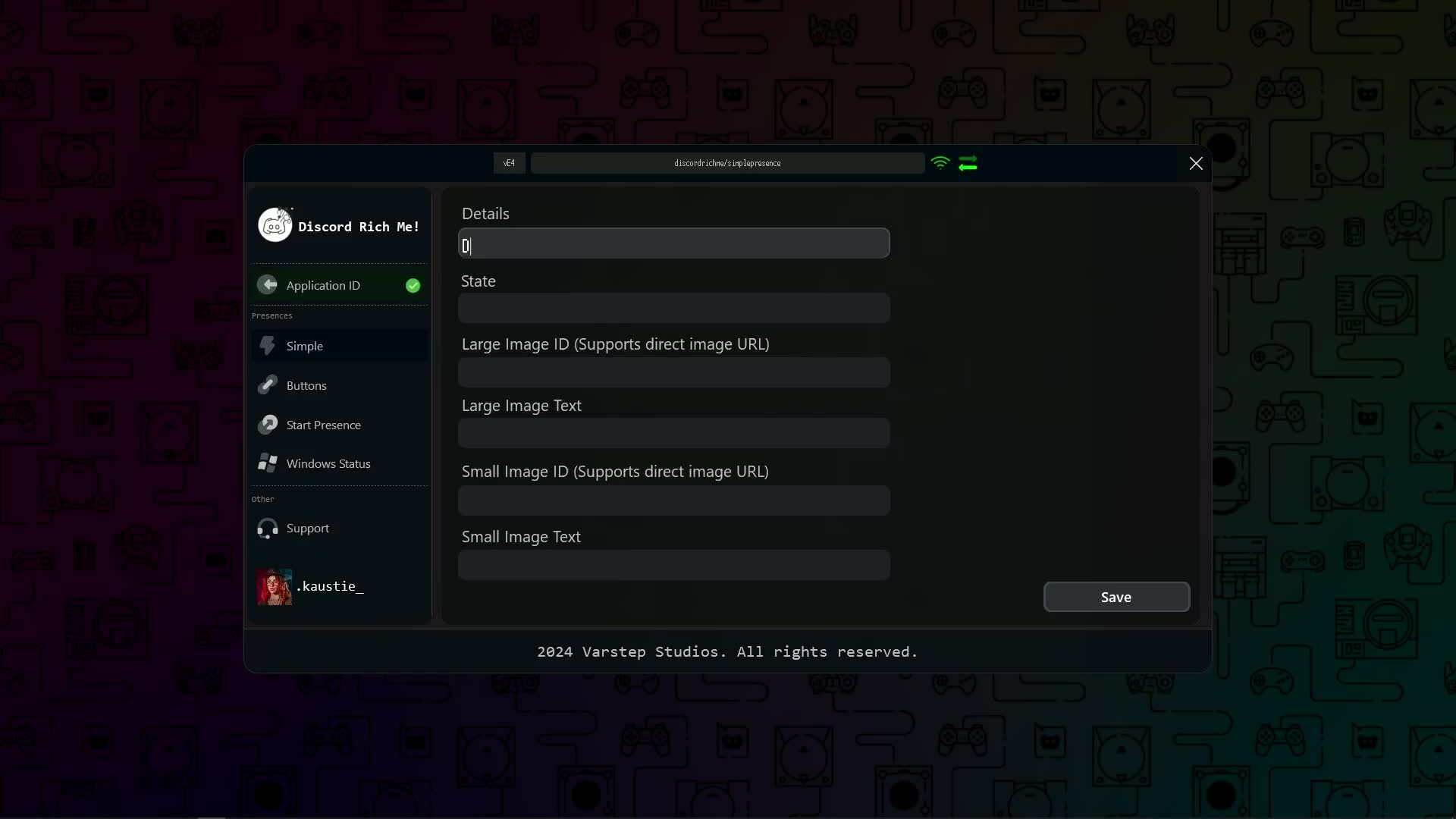Click the green checkmark on Application ID
This screenshot has height=819, width=1456.
click(x=413, y=286)
